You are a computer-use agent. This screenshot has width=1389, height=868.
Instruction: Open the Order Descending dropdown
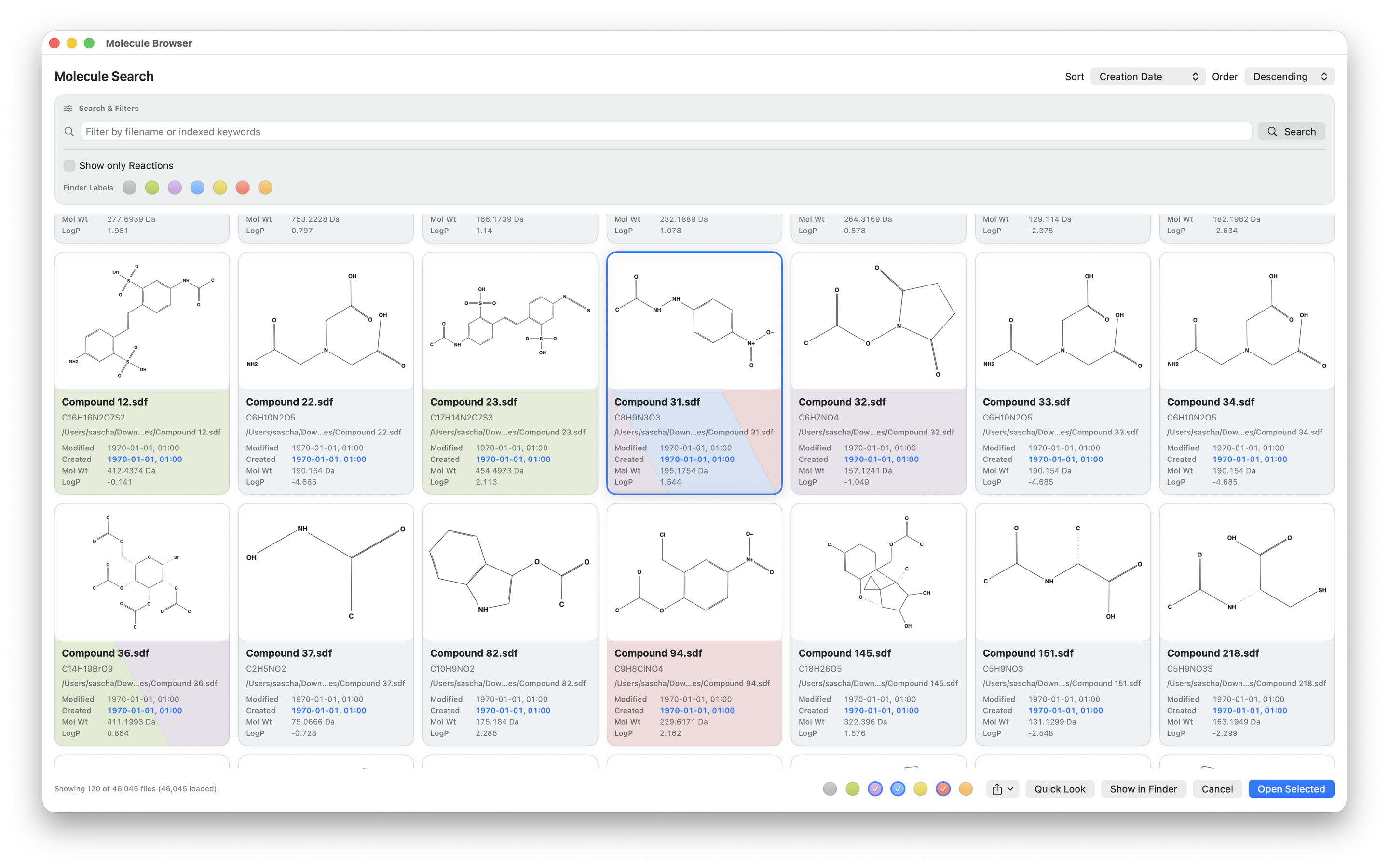1289,76
